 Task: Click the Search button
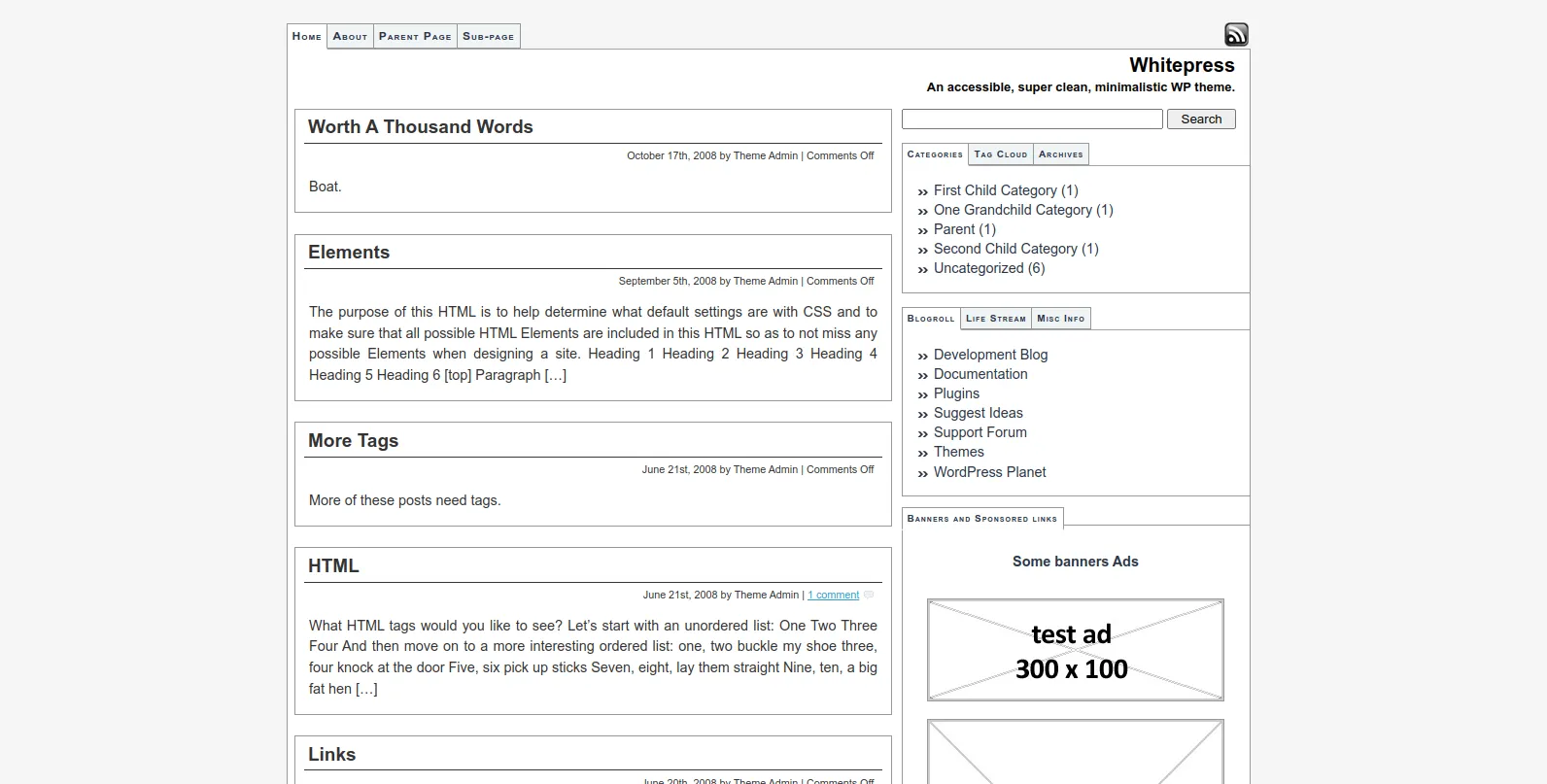pos(1201,119)
